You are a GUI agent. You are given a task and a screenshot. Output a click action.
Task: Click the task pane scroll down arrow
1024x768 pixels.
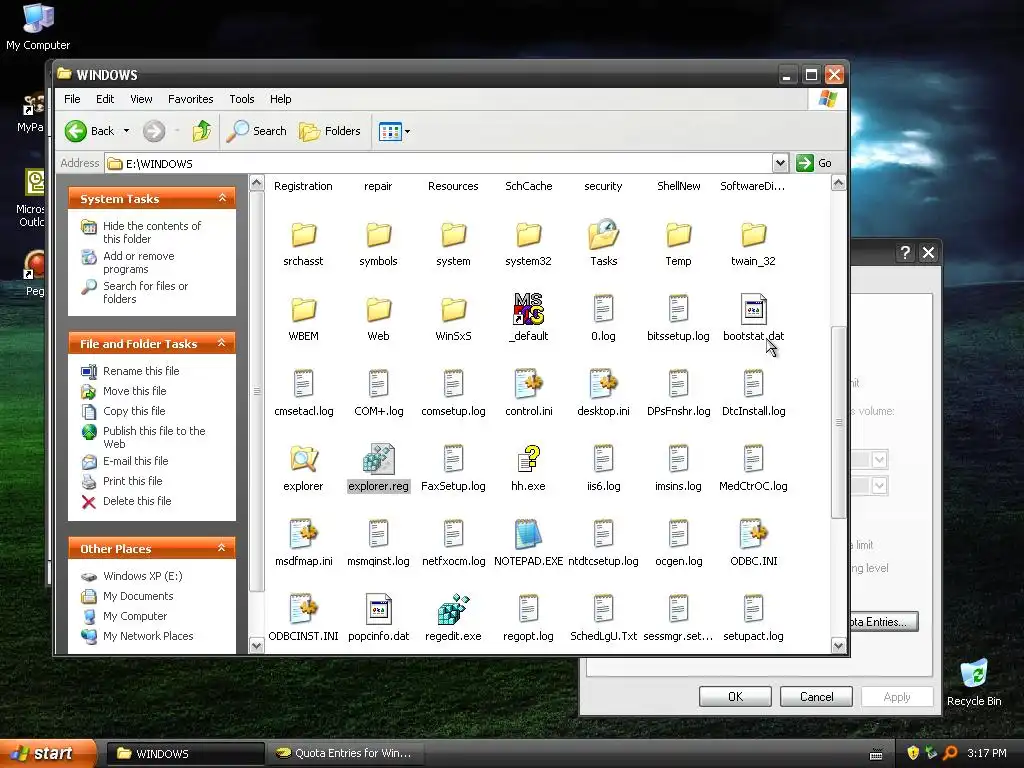pyautogui.click(x=257, y=645)
